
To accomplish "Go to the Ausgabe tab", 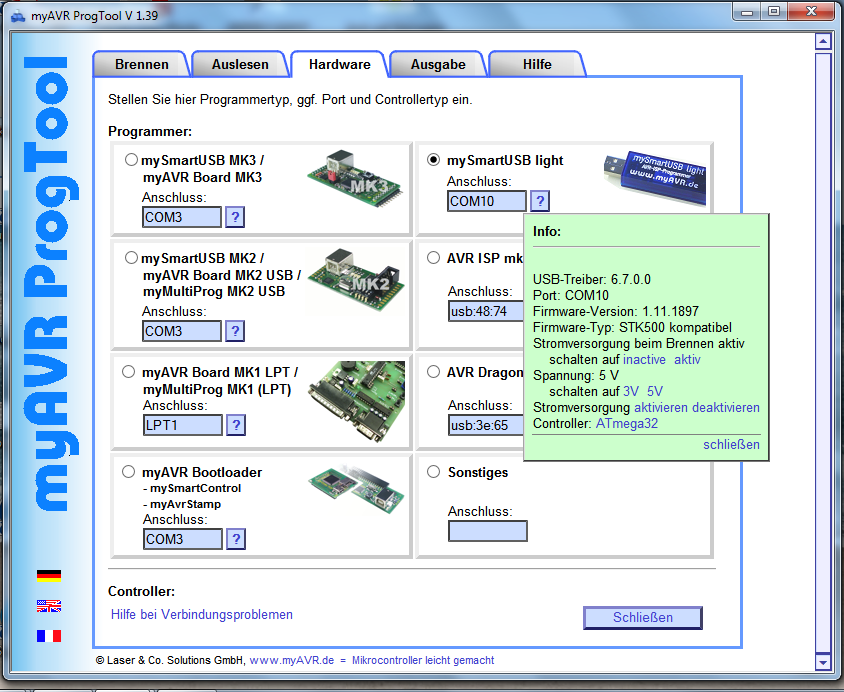I will tap(438, 65).
